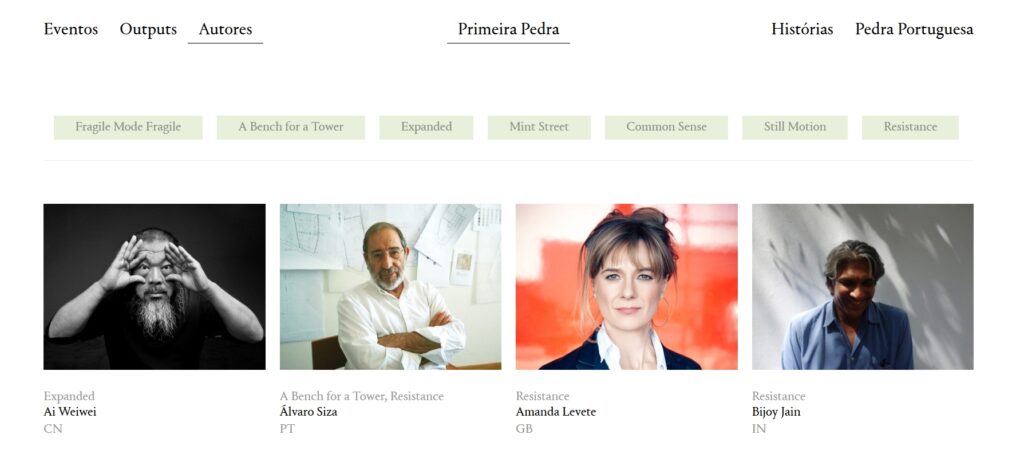Open the Histórias page
This screenshot has height=458, width=1024.
[x=802, y=29]
